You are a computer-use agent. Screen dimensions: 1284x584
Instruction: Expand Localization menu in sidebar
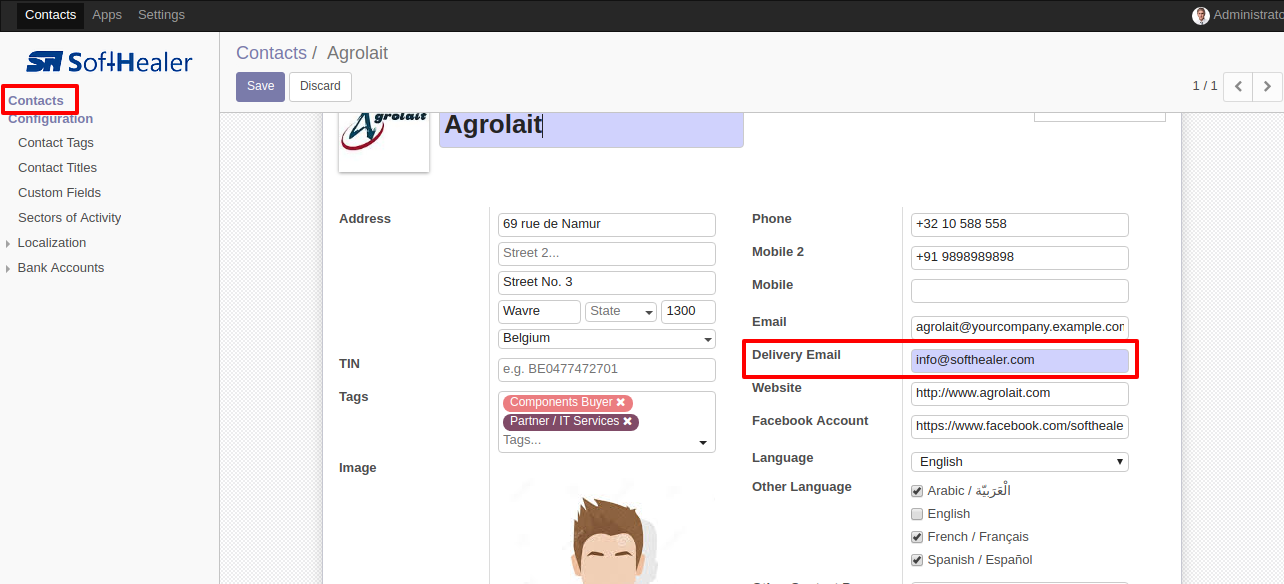tap(52, 243)
